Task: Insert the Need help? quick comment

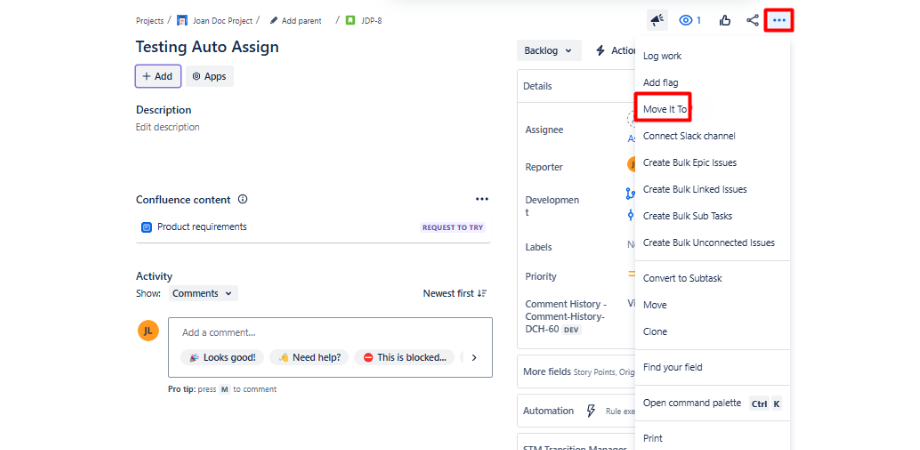Action: 309,357
